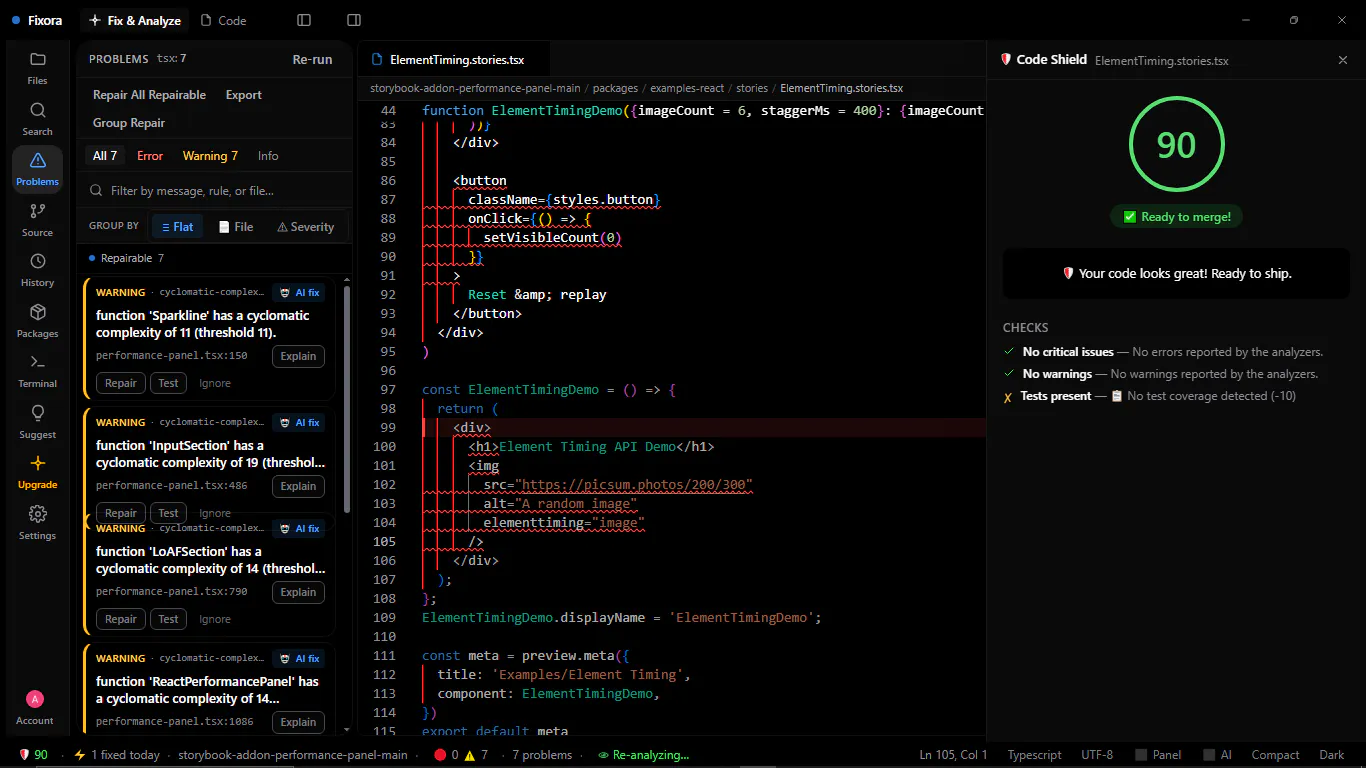Click Ignore on the Sparkline warning
Image resolution: width=1366 pixels, height=768 pixels.
click(x=215, y=383)
